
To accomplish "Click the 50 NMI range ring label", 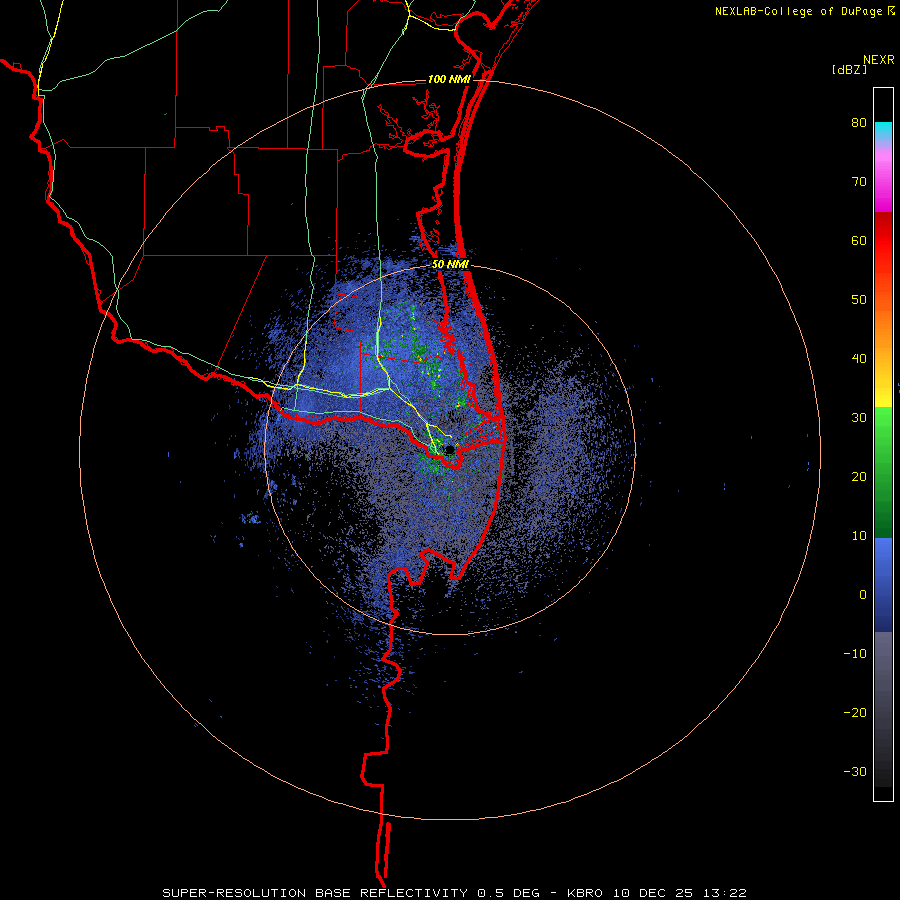I will point(451,265).
